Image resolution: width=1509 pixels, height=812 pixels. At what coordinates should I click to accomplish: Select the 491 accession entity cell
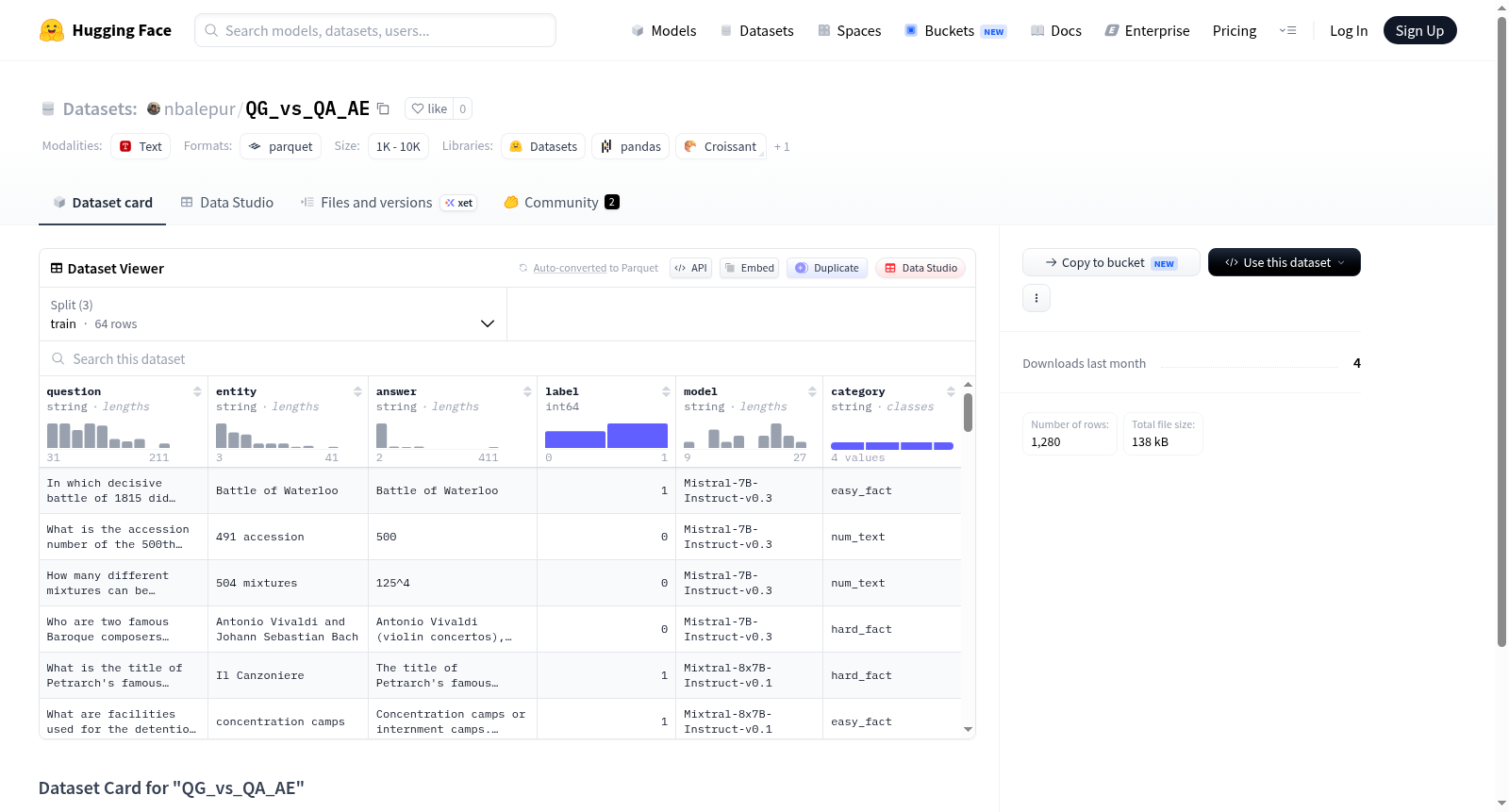point(289,537)
